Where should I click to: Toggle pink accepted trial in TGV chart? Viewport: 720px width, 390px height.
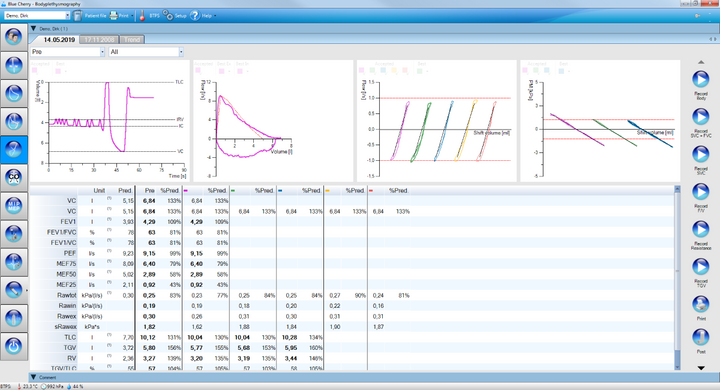coord(525,71)
